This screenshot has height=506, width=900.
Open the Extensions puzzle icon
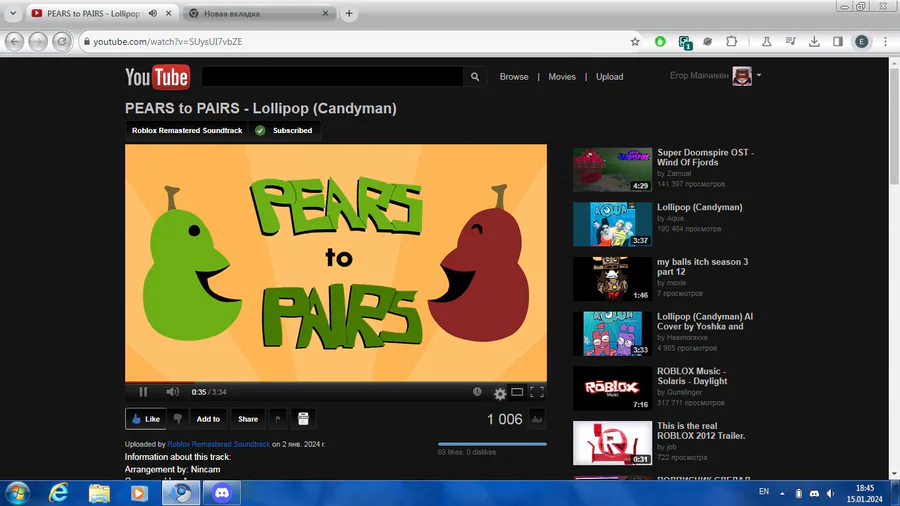(731, 41)
